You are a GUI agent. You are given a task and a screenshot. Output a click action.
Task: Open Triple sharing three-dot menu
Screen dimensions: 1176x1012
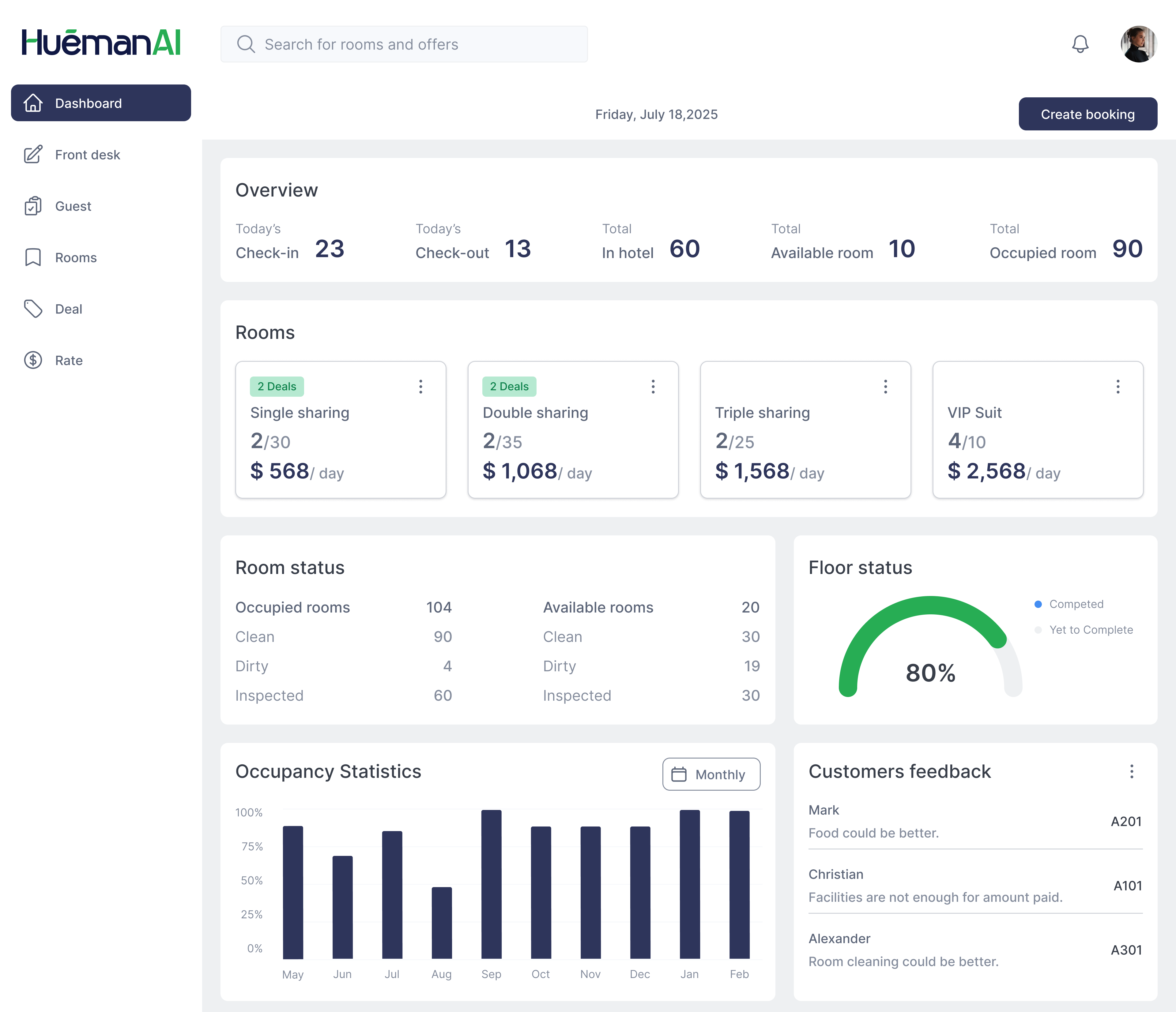click(885, 386)
